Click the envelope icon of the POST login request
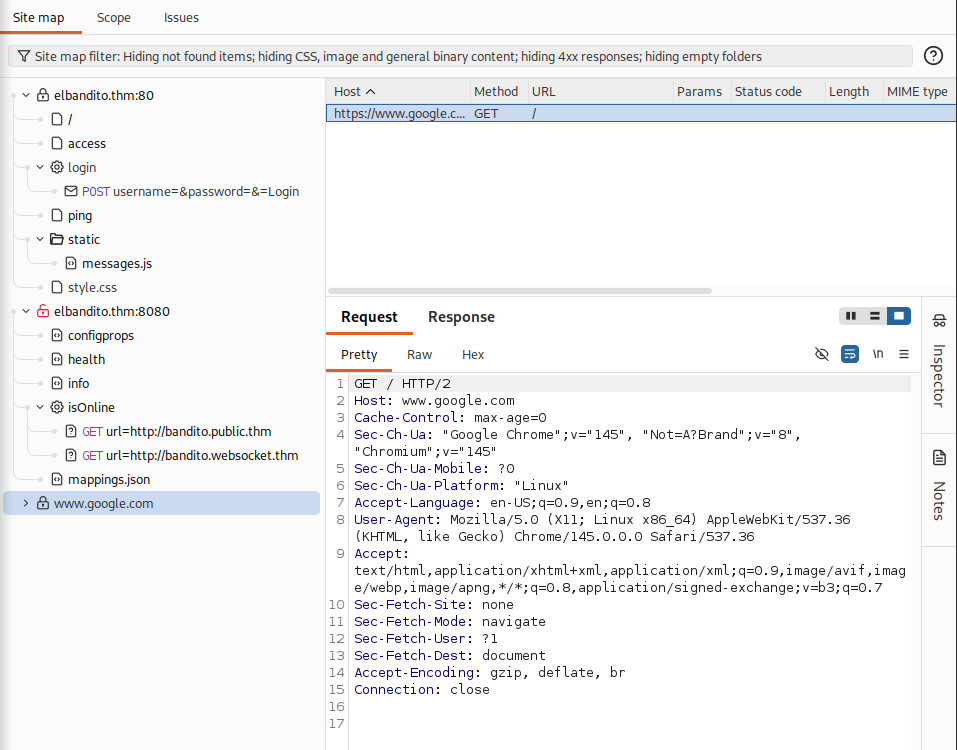Screen dimensions: 957x750 point(71,191)
